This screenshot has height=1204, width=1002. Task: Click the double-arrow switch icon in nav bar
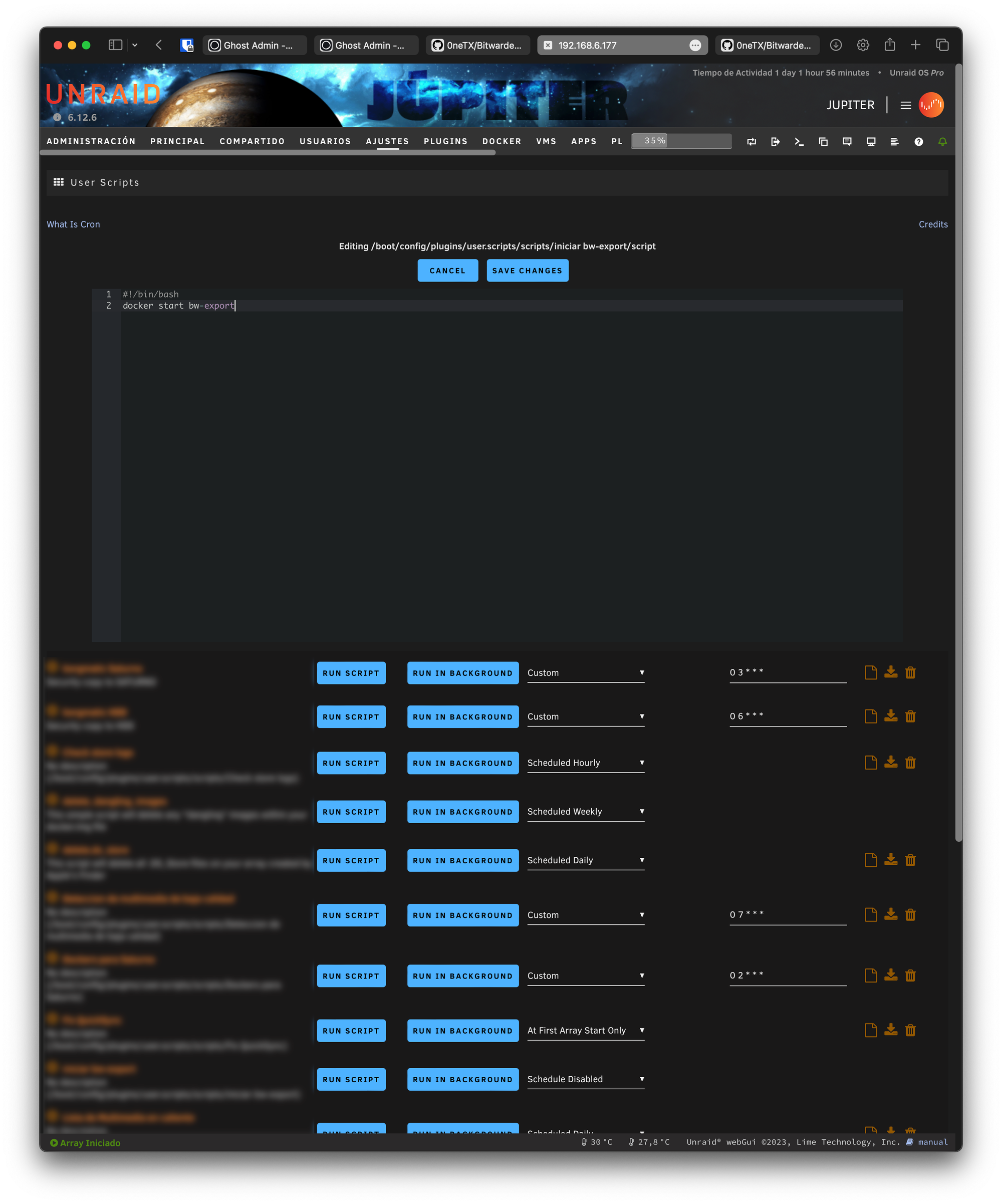(x=751, y=142)
